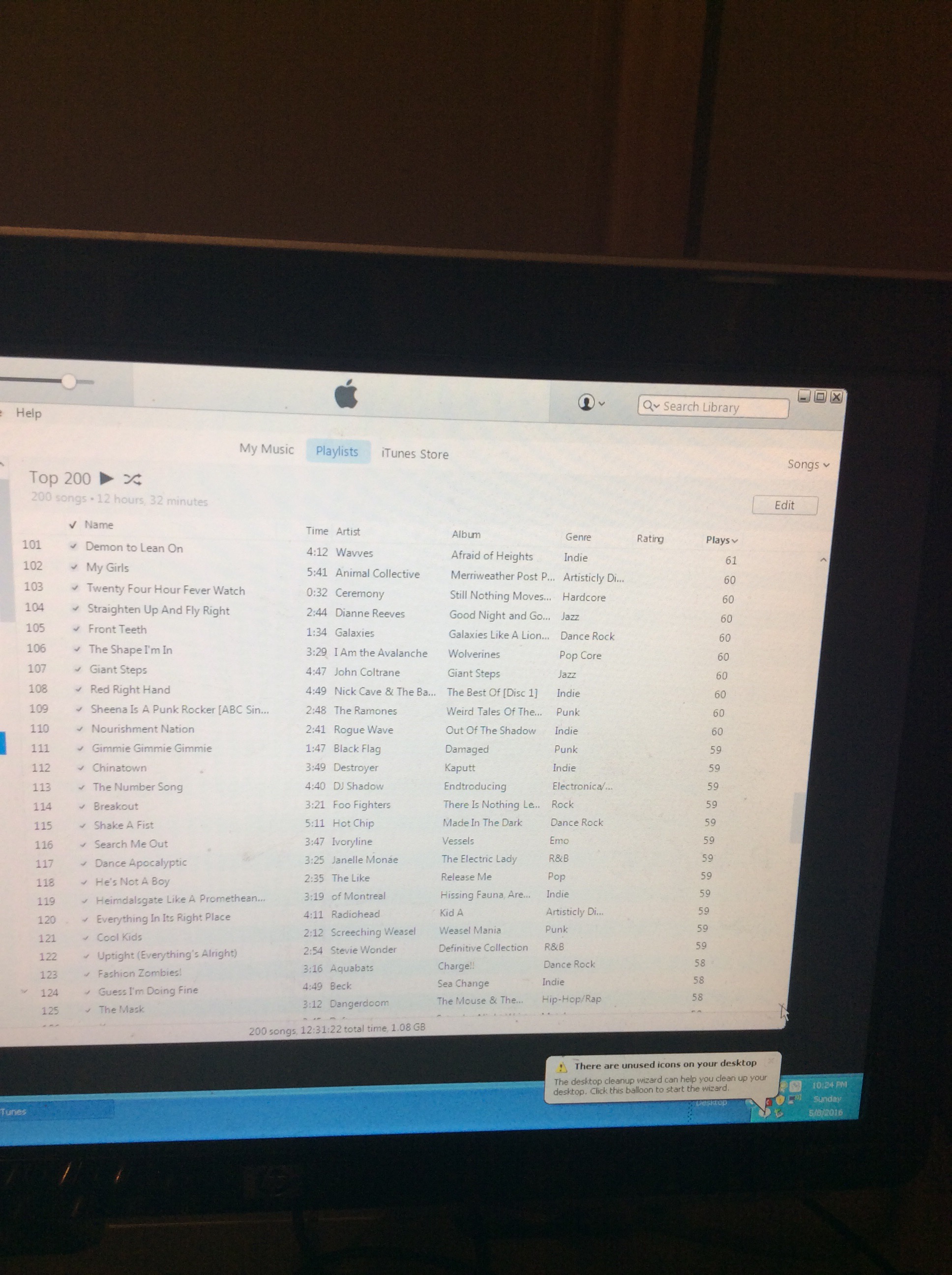Click the Apple logo in the header
The height and width of the screenshot is (1275, 952).
(x=346, y=395)
